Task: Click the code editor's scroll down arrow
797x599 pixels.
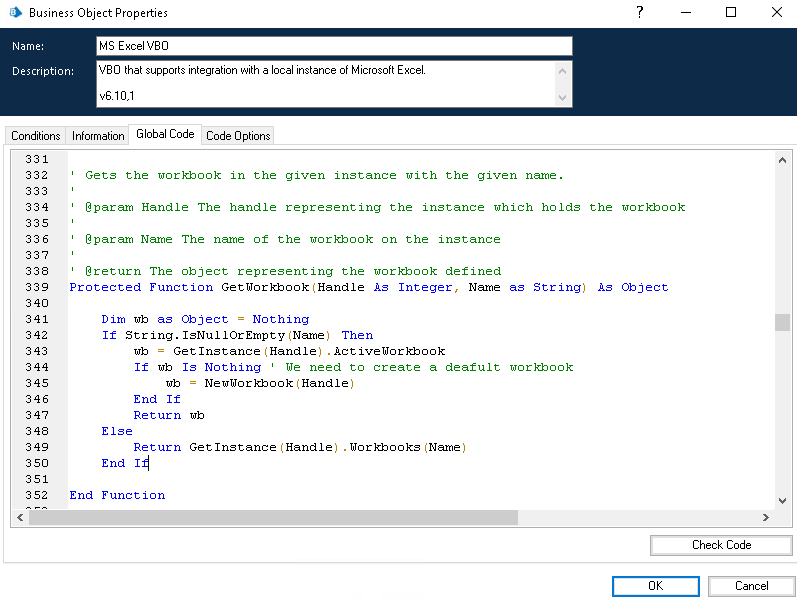Action: (782, 501)
